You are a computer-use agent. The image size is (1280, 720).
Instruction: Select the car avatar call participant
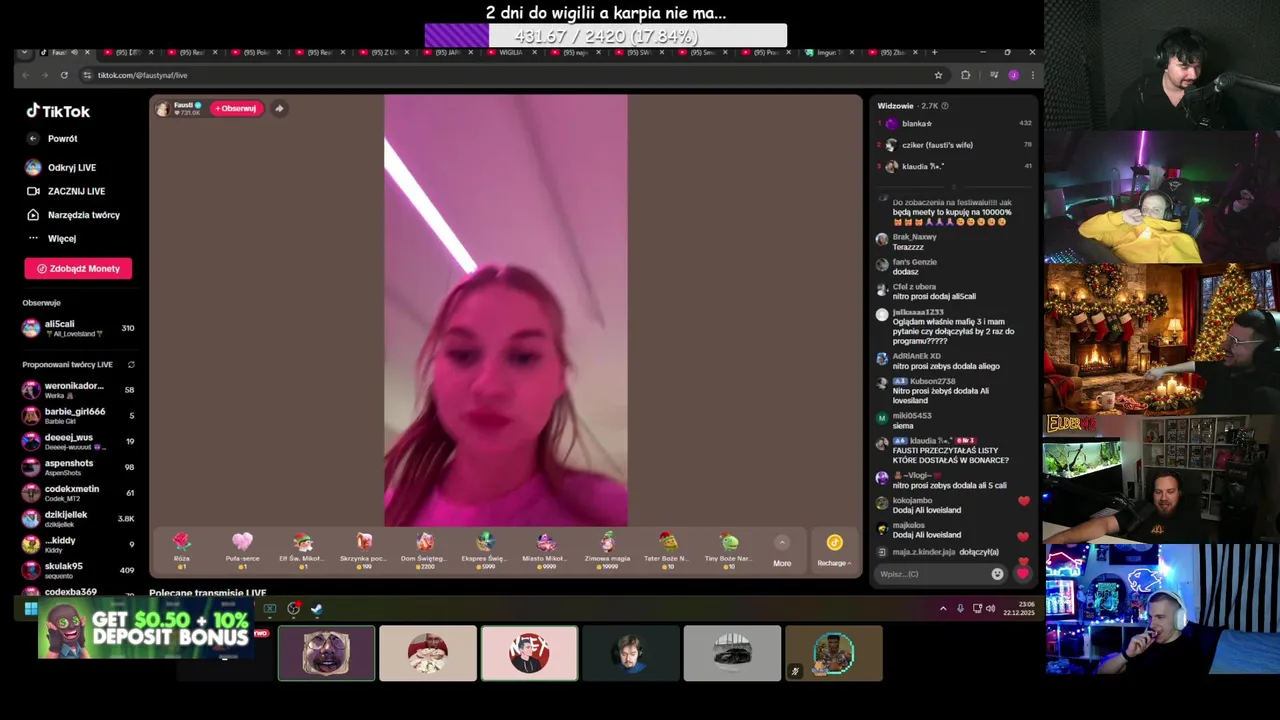pyautogui.click(x=732, y=653)
